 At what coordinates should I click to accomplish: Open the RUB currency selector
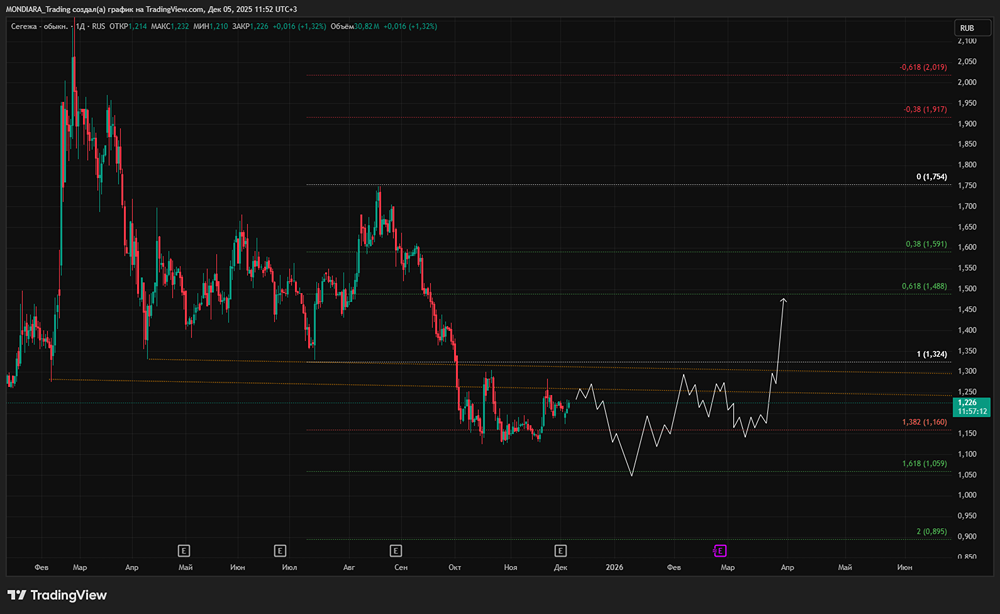pyautogui.click(x=966, y=27)
